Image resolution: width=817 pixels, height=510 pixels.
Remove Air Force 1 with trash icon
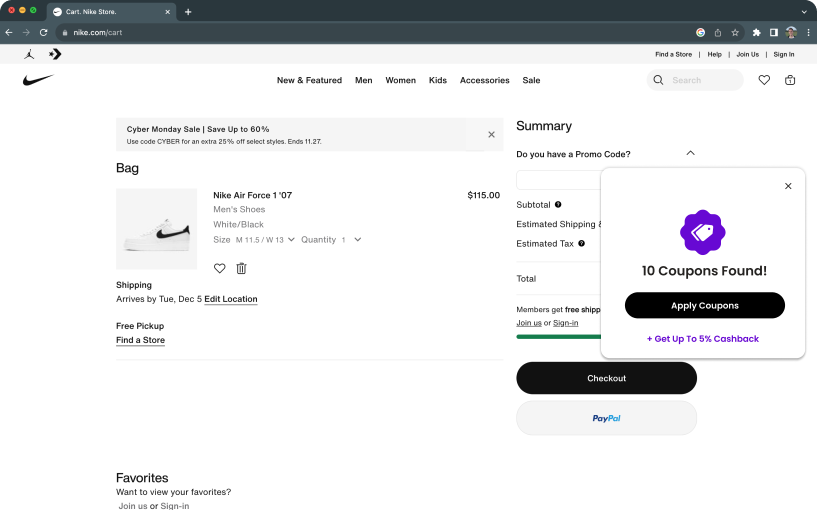click(x=241, y=268)
